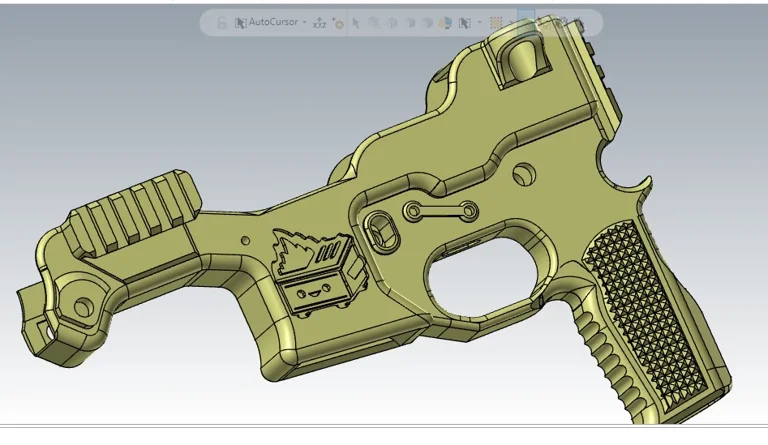768x445 pixels.
Task: Toggle the lock icon in selection bar
Action: 222,22
